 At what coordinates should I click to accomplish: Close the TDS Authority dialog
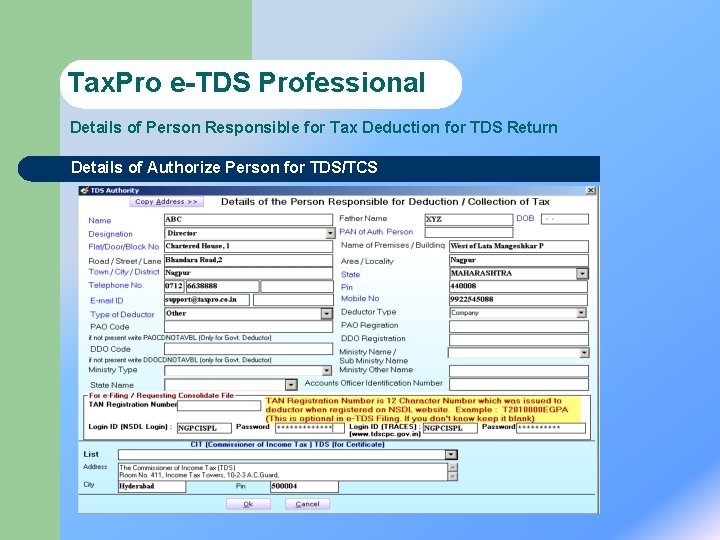click(591, 190)
